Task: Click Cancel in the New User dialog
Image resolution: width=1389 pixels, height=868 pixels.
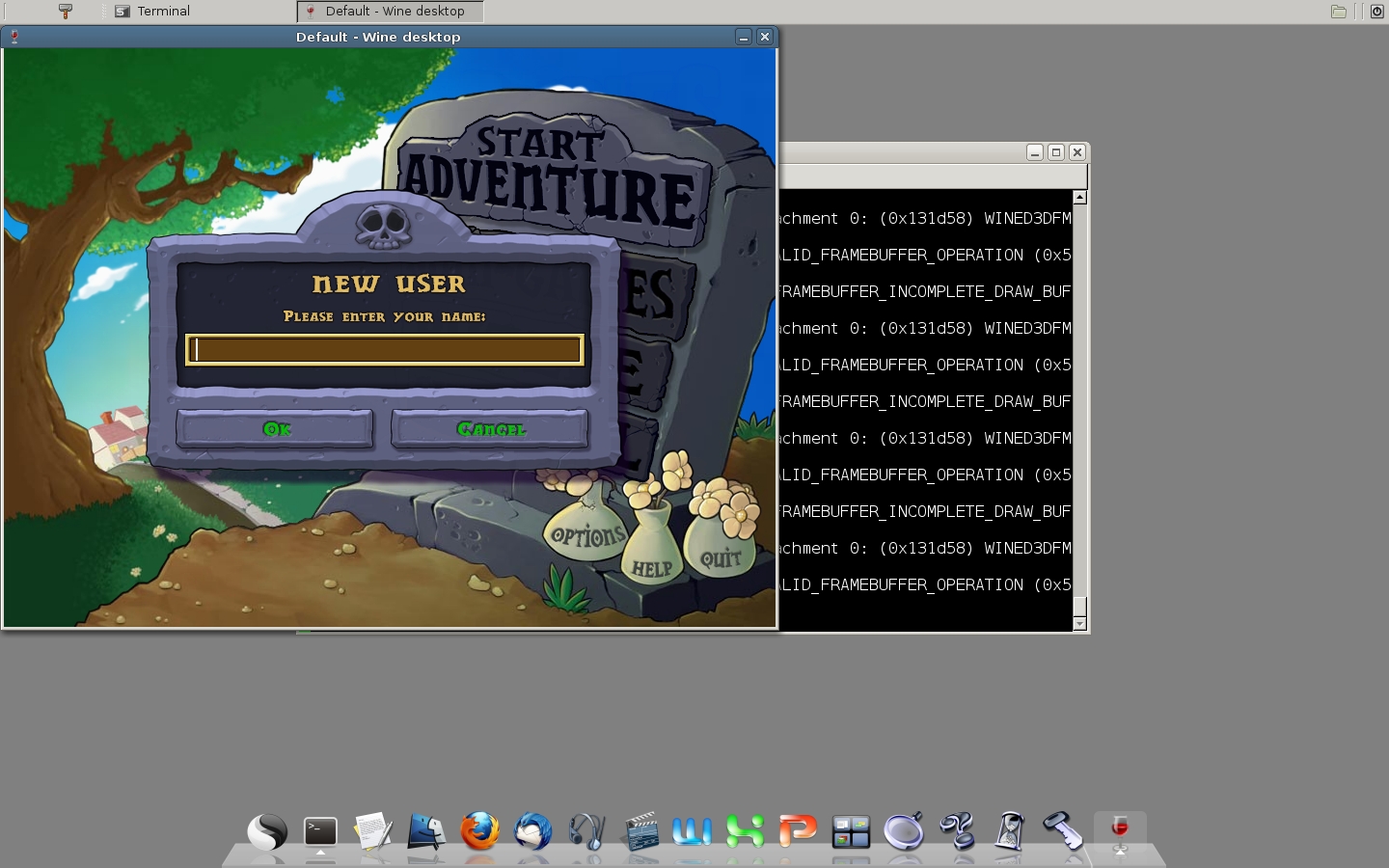Action: click(x=490, y=429)
